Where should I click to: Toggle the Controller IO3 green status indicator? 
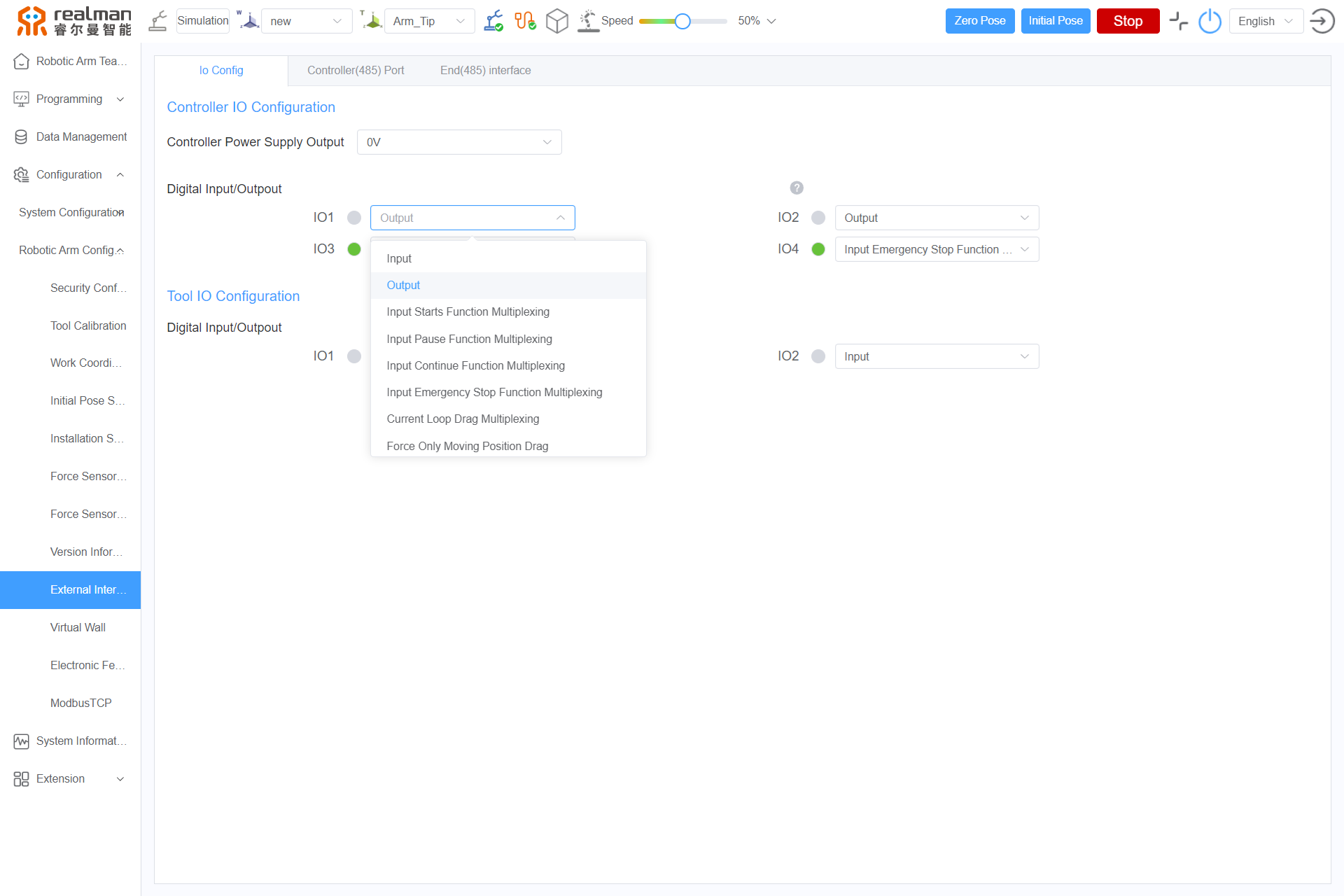(354, 249)
